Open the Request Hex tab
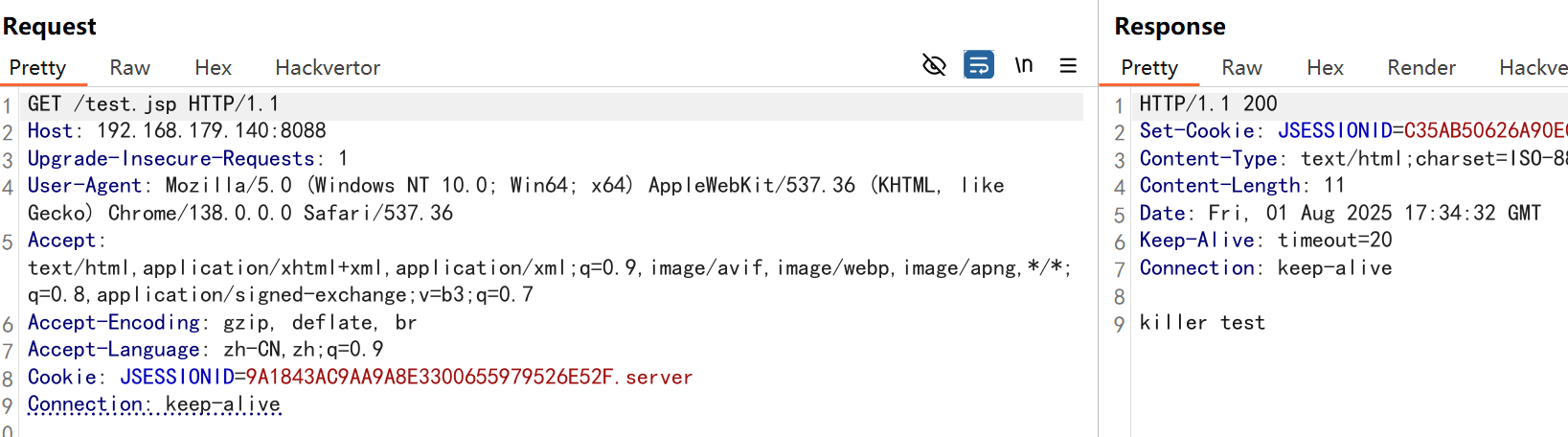This screenshot has width=1568, height=437. coord(213,68)
